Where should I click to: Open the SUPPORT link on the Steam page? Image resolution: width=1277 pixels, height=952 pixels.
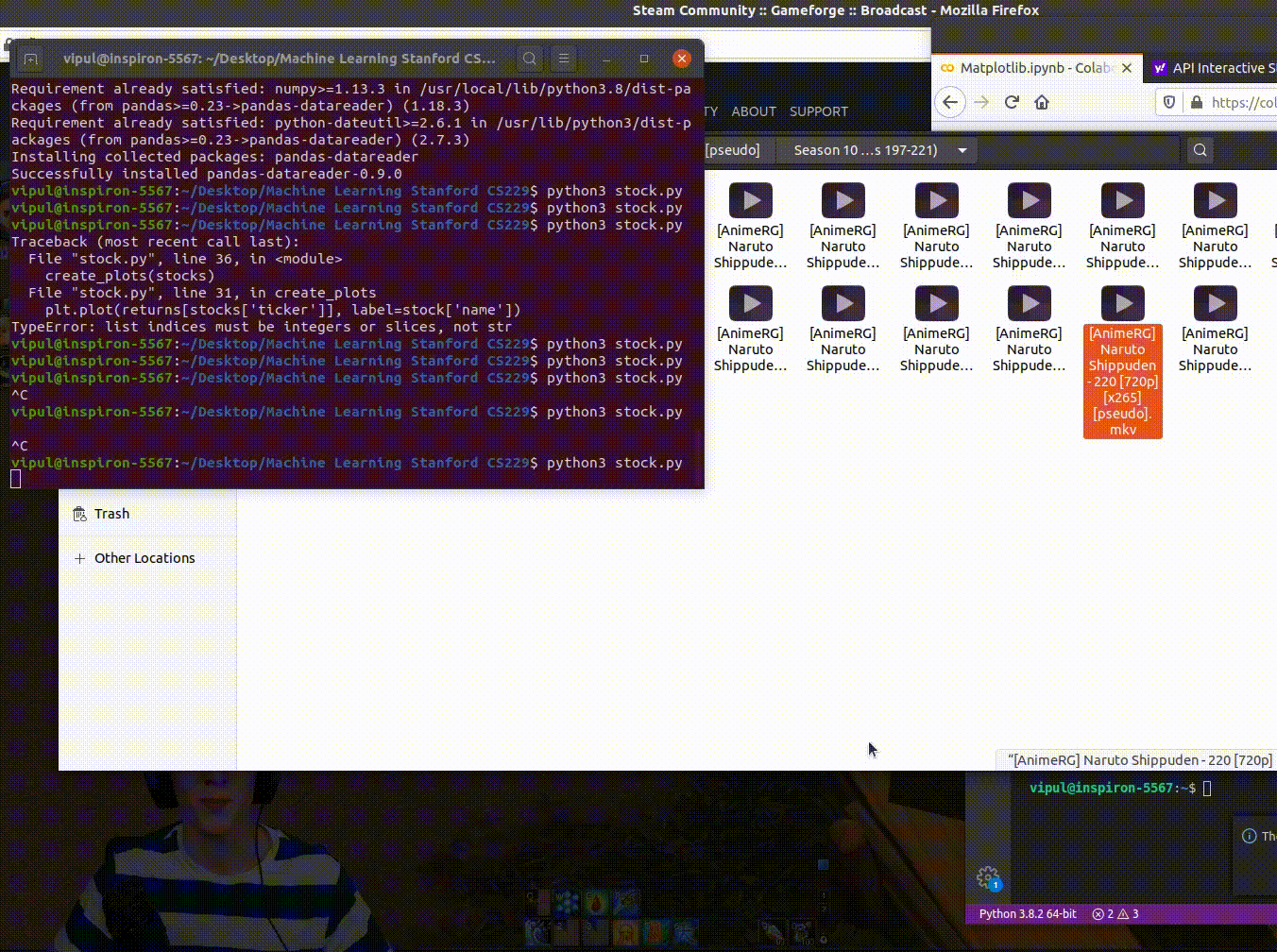click(x=819, y=111)
